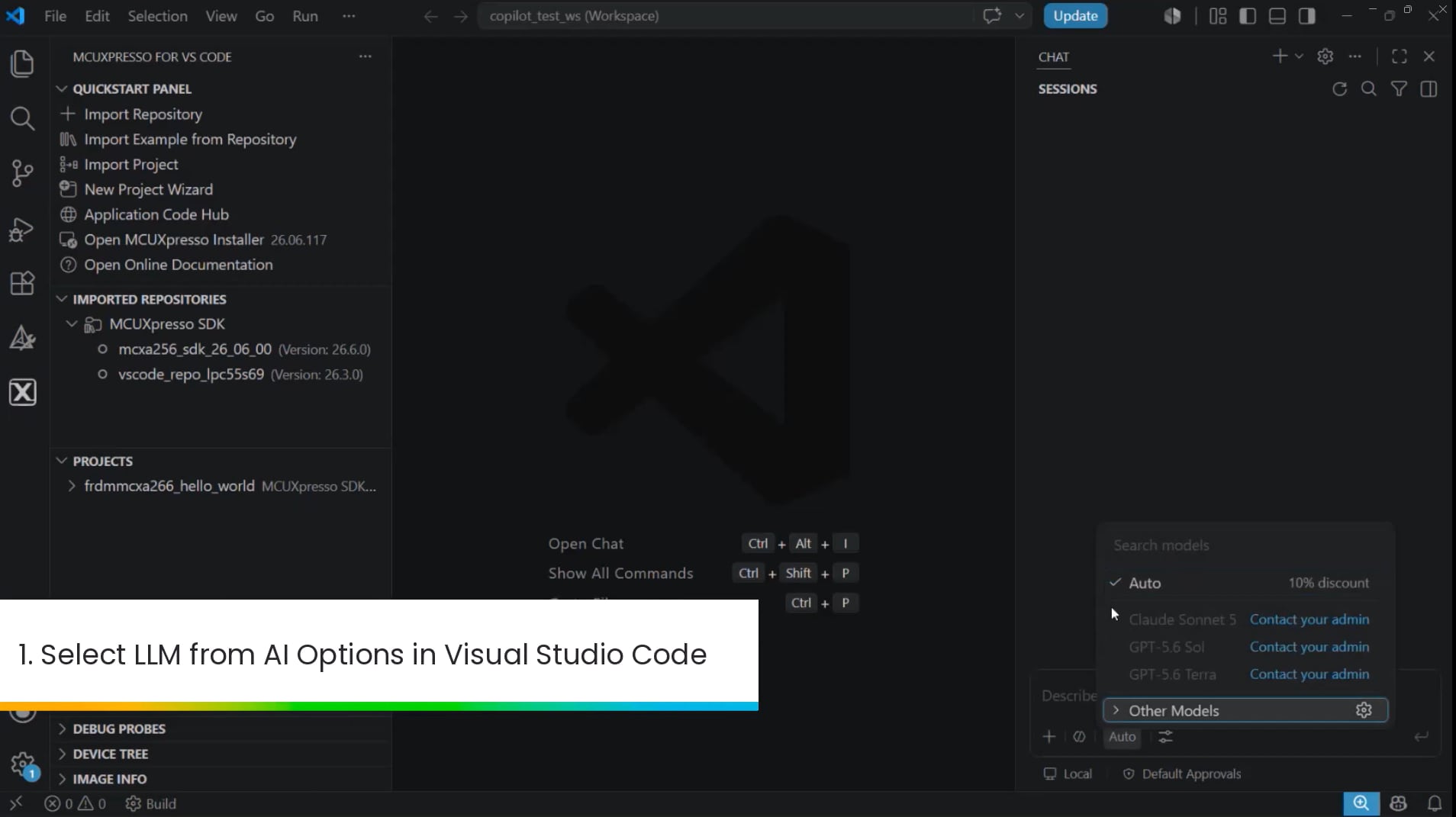The width and height of the screenshot is (1456, 817).
Task: Click Build in the status bar
Action: pyautogui.click(x=151, y=803)
